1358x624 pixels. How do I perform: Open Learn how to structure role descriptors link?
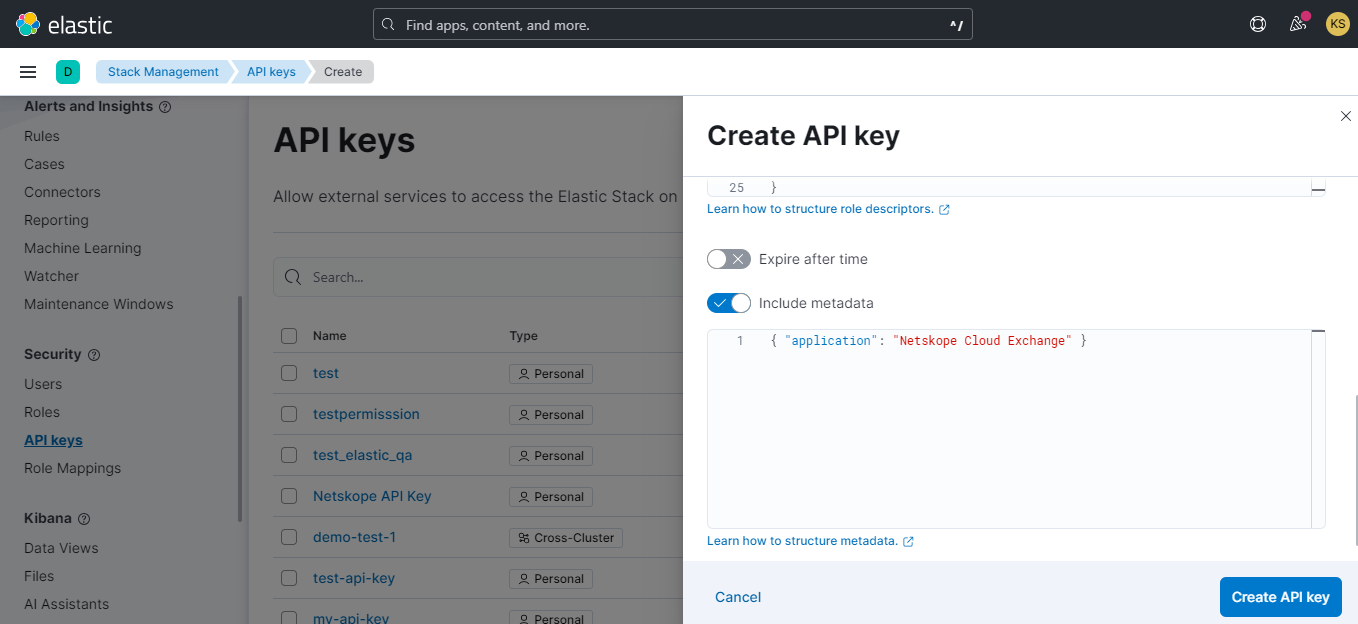(x=820, y=209)
